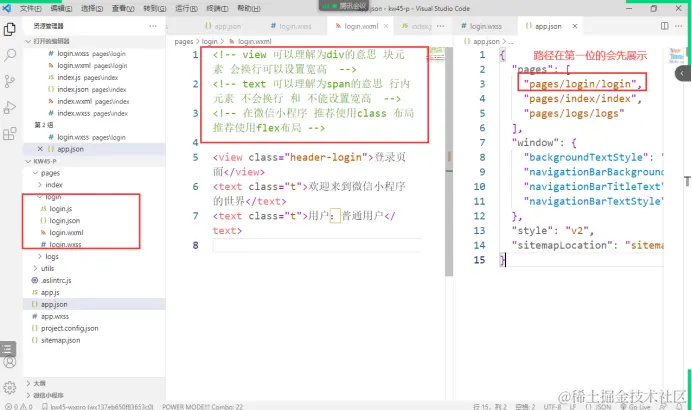Switch to left-group login.wxss tab
692x410 pixels.
point(291,26)
